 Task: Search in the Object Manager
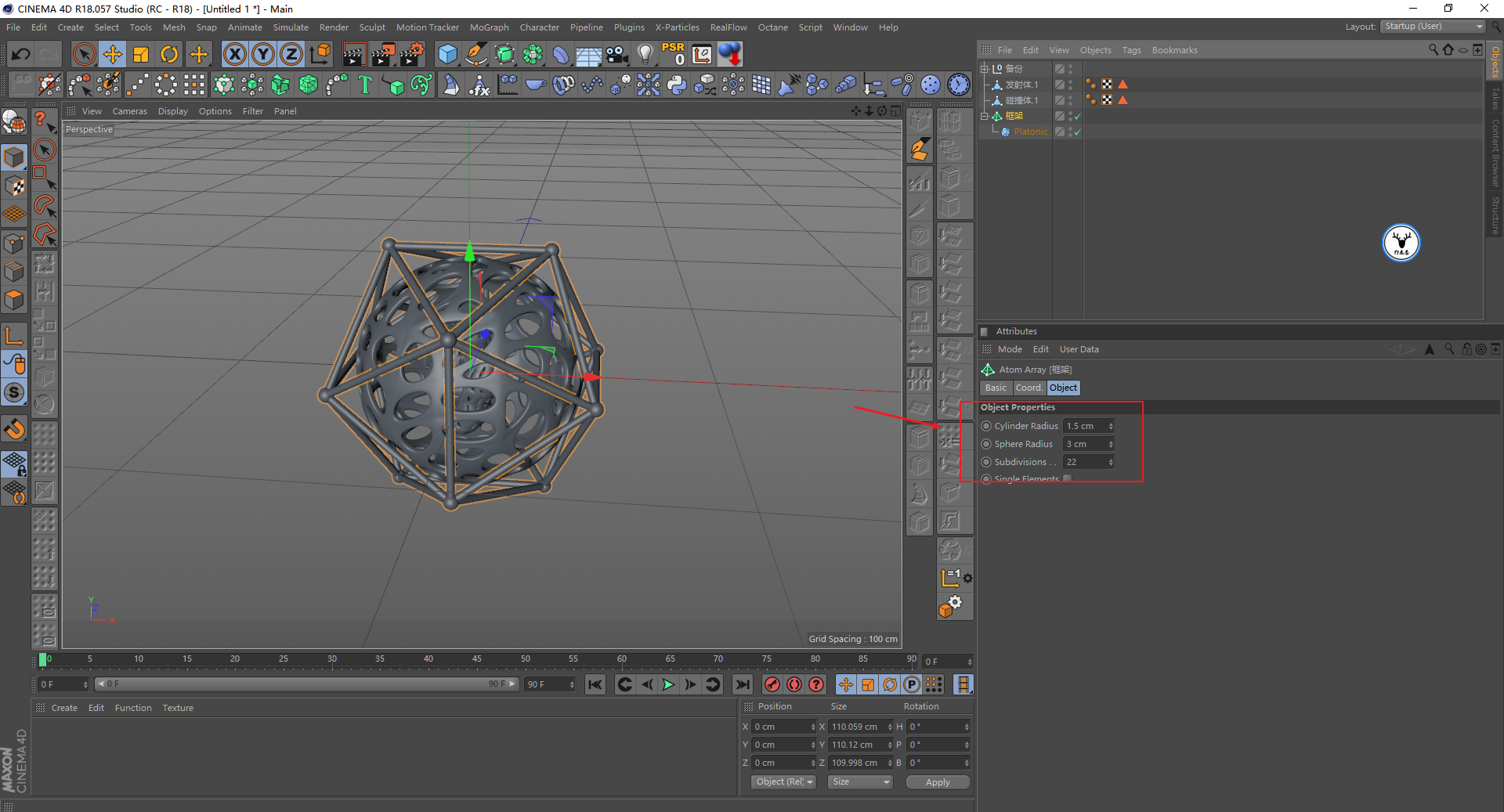point(1433,50)
